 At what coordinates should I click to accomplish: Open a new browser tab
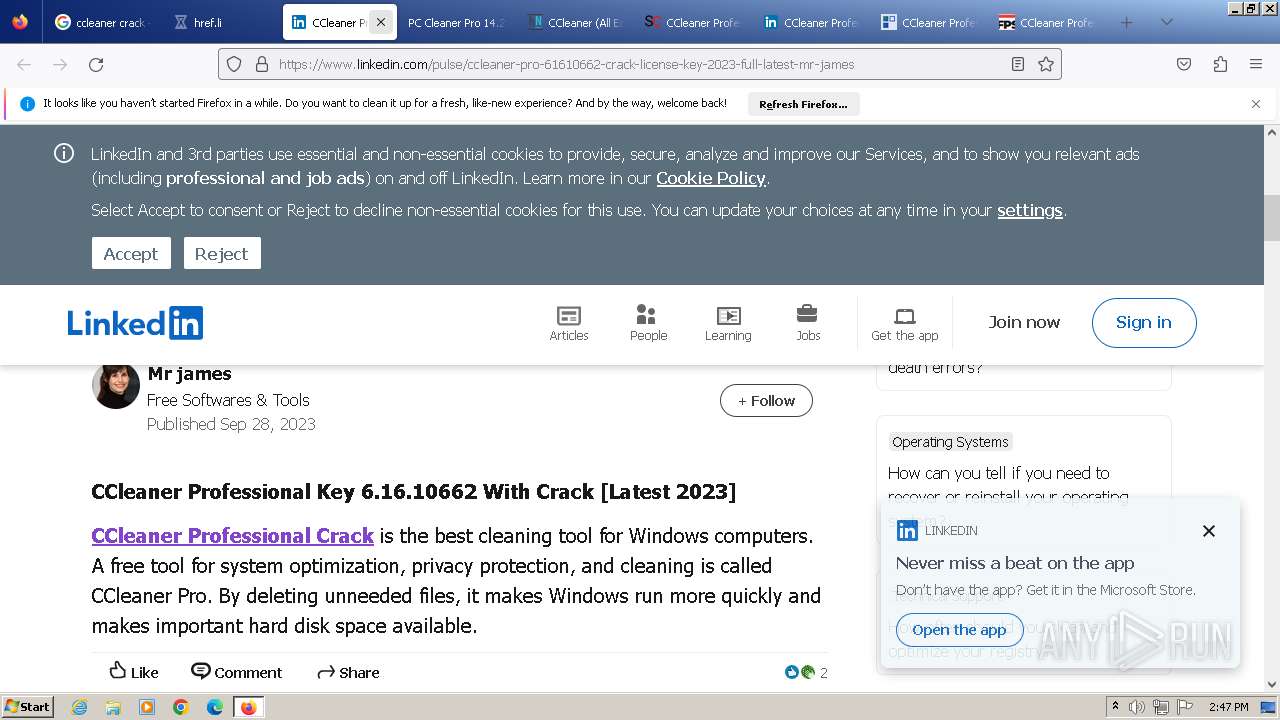1127,22
